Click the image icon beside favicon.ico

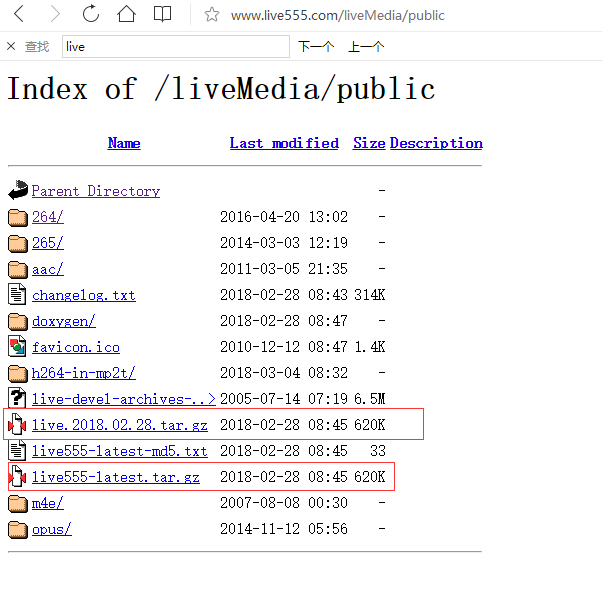[x=17, y=346]
